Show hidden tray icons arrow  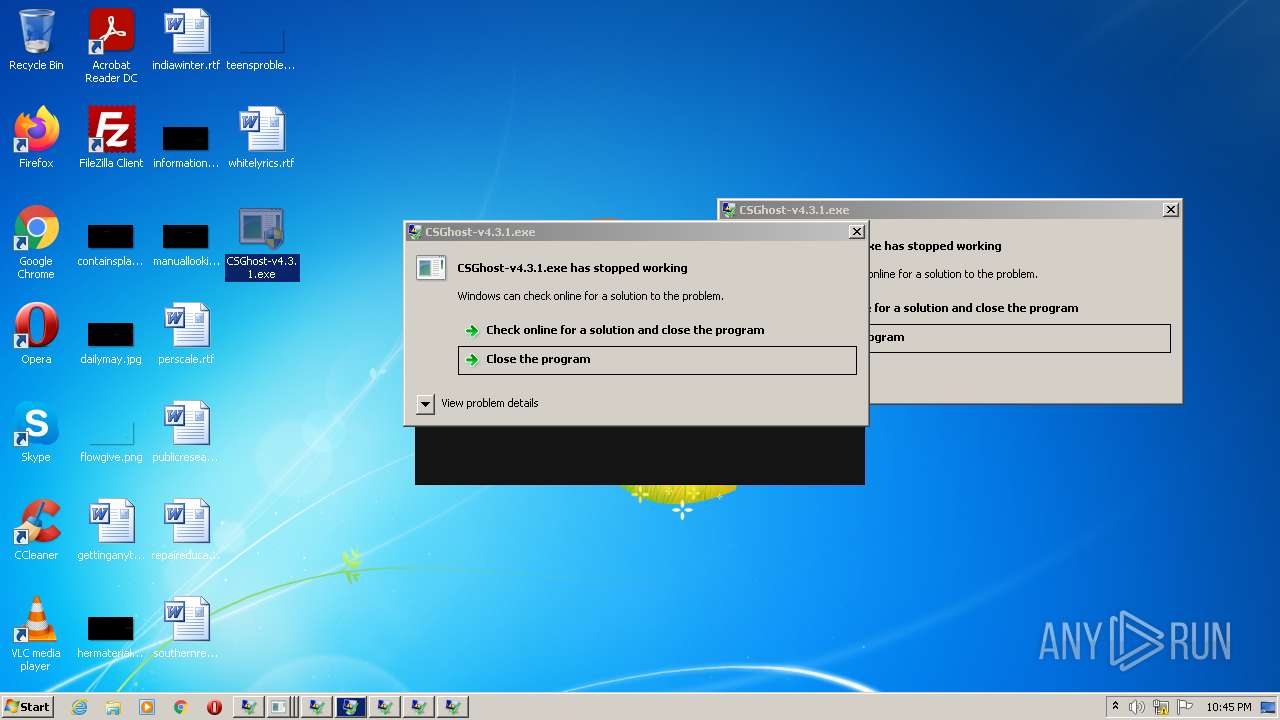pyautogui.click(x=1115, y=707)
